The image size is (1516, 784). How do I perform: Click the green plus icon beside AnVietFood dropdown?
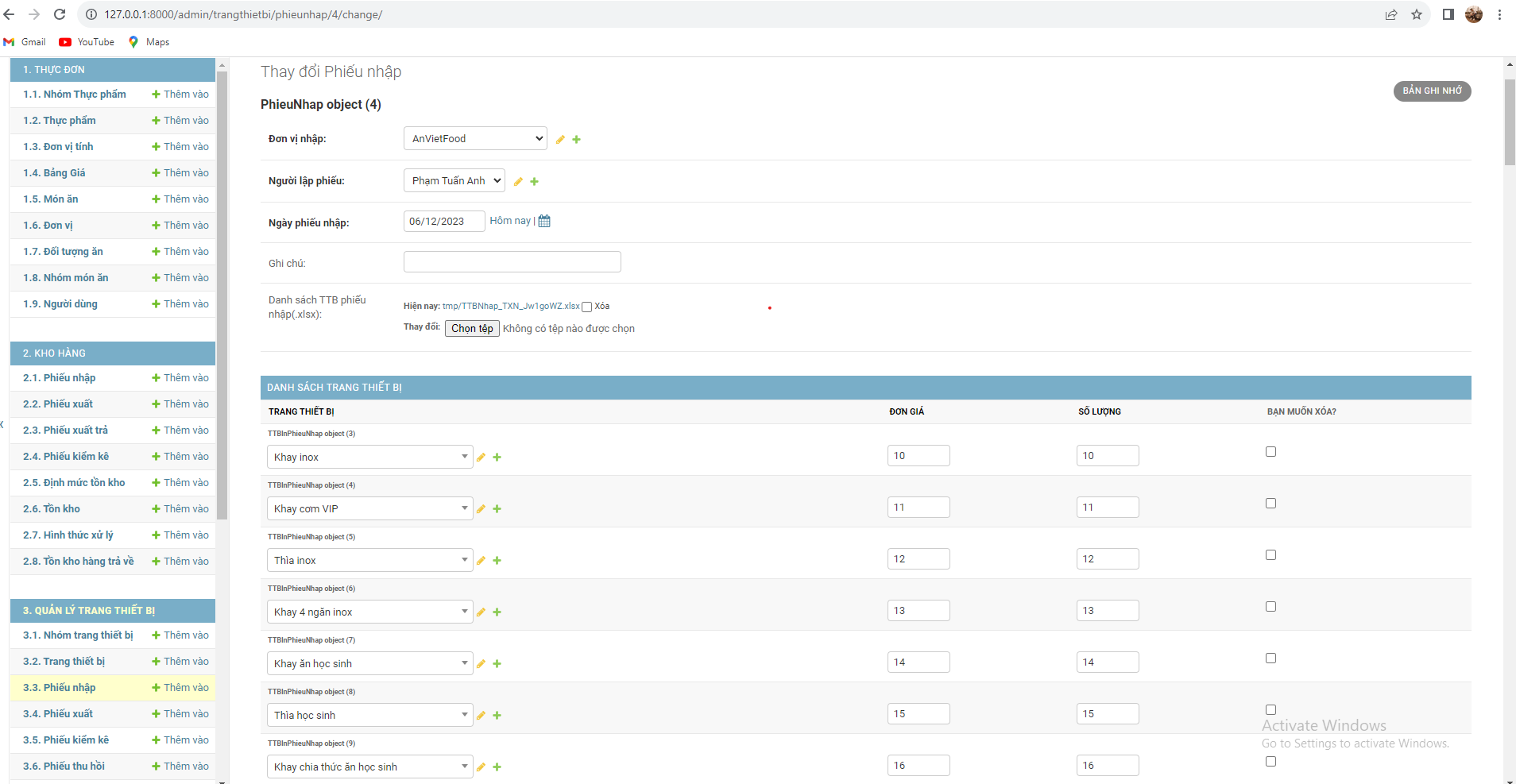point(577,139)
